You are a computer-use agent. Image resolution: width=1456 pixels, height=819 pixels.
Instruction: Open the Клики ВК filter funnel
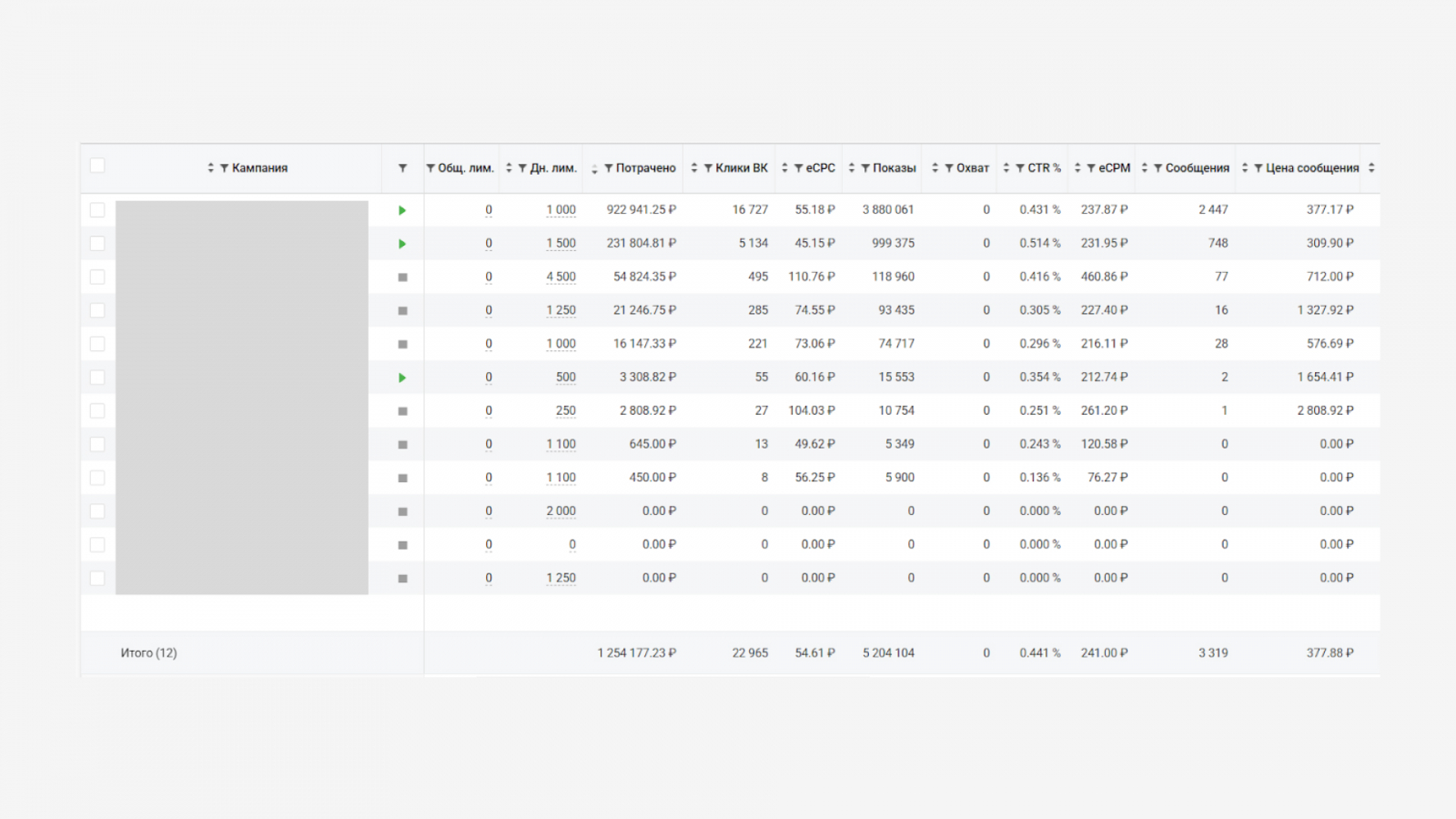coord(708,168)
